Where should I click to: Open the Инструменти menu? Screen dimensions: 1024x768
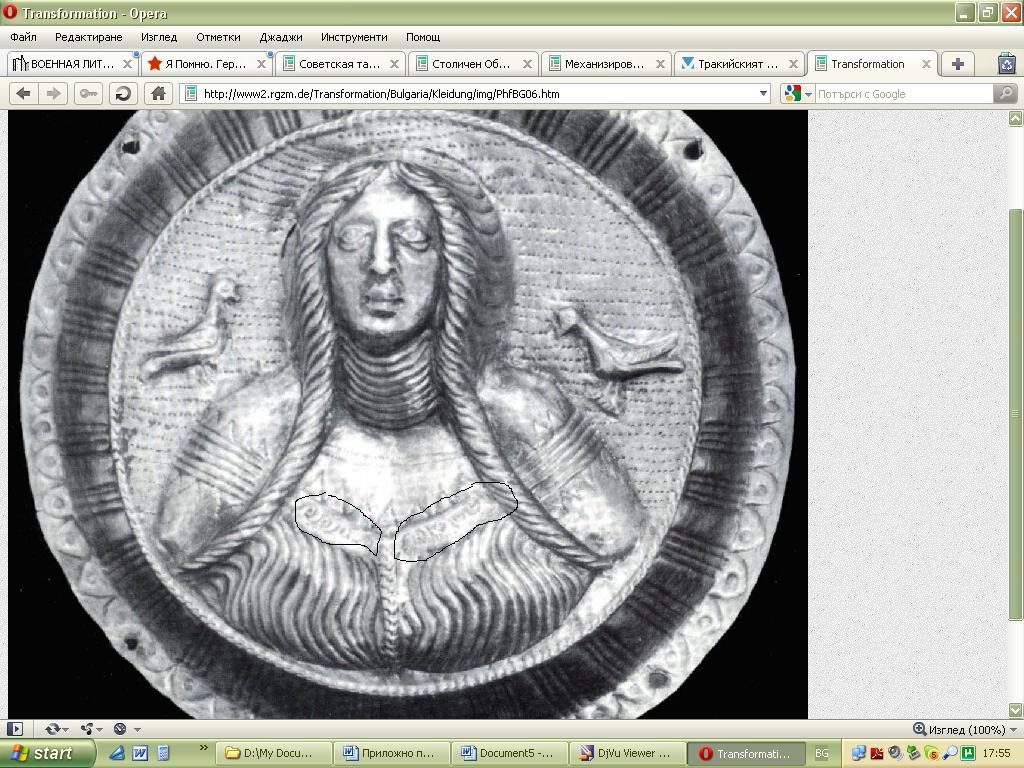354,37
